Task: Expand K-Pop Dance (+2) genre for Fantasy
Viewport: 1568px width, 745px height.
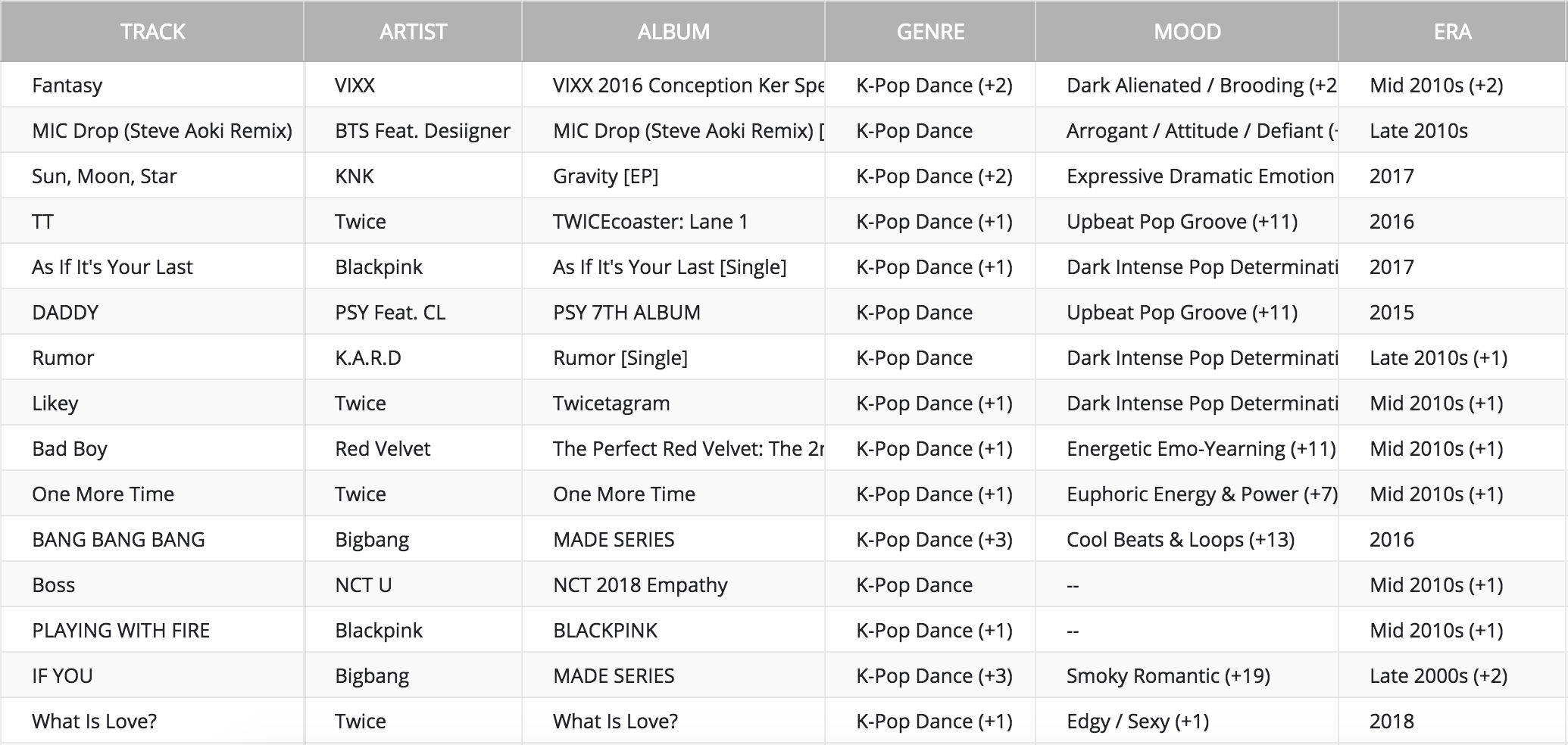Action: coord(934,86)
